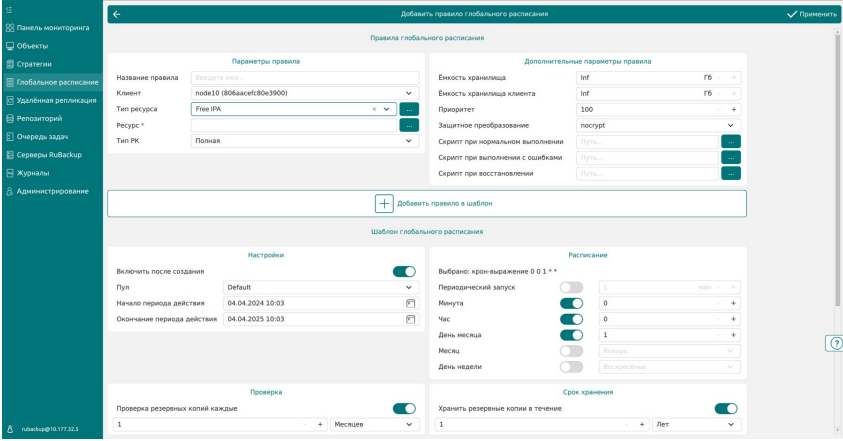This screenshot has width=843, height=441.
Task: Click Окончание периода действия date field
Action: click(x=321, y=319)
